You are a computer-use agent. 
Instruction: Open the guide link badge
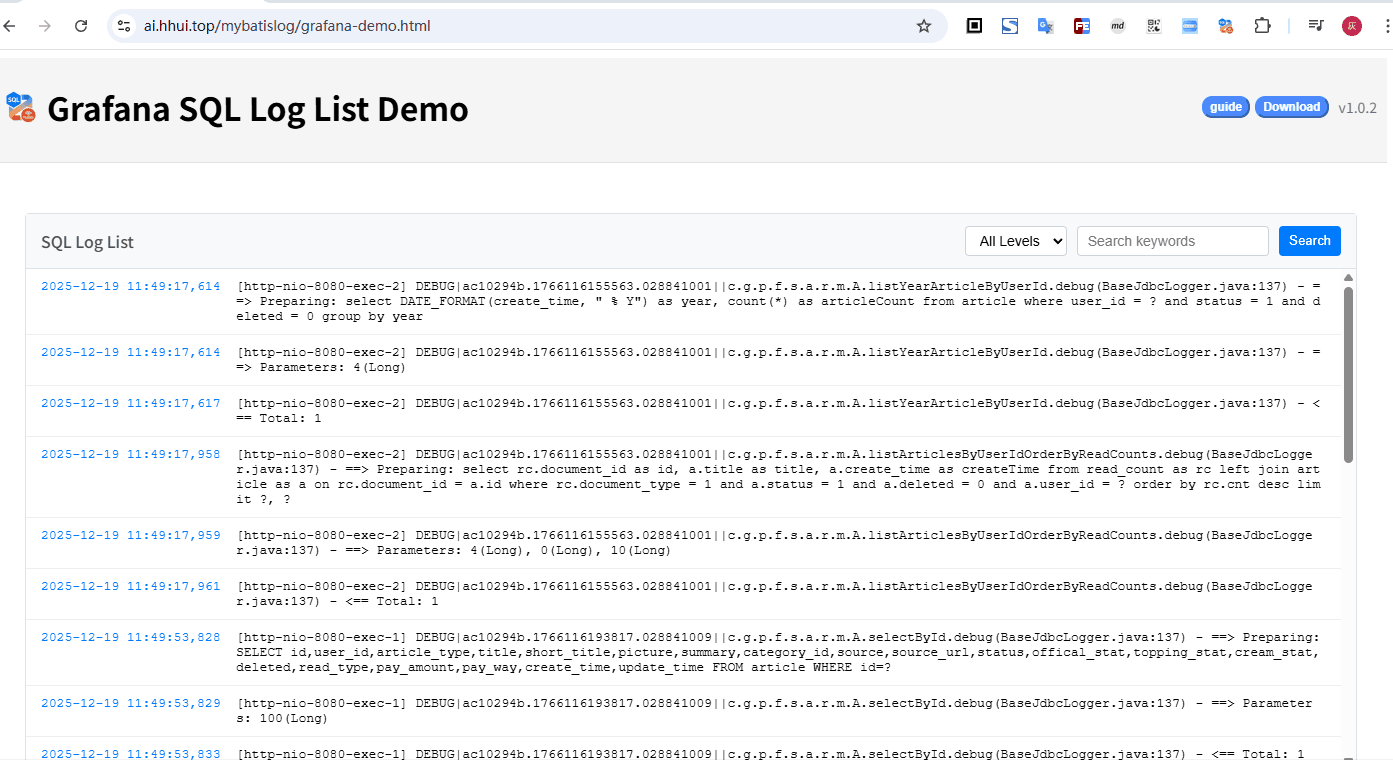[1225, 107]
